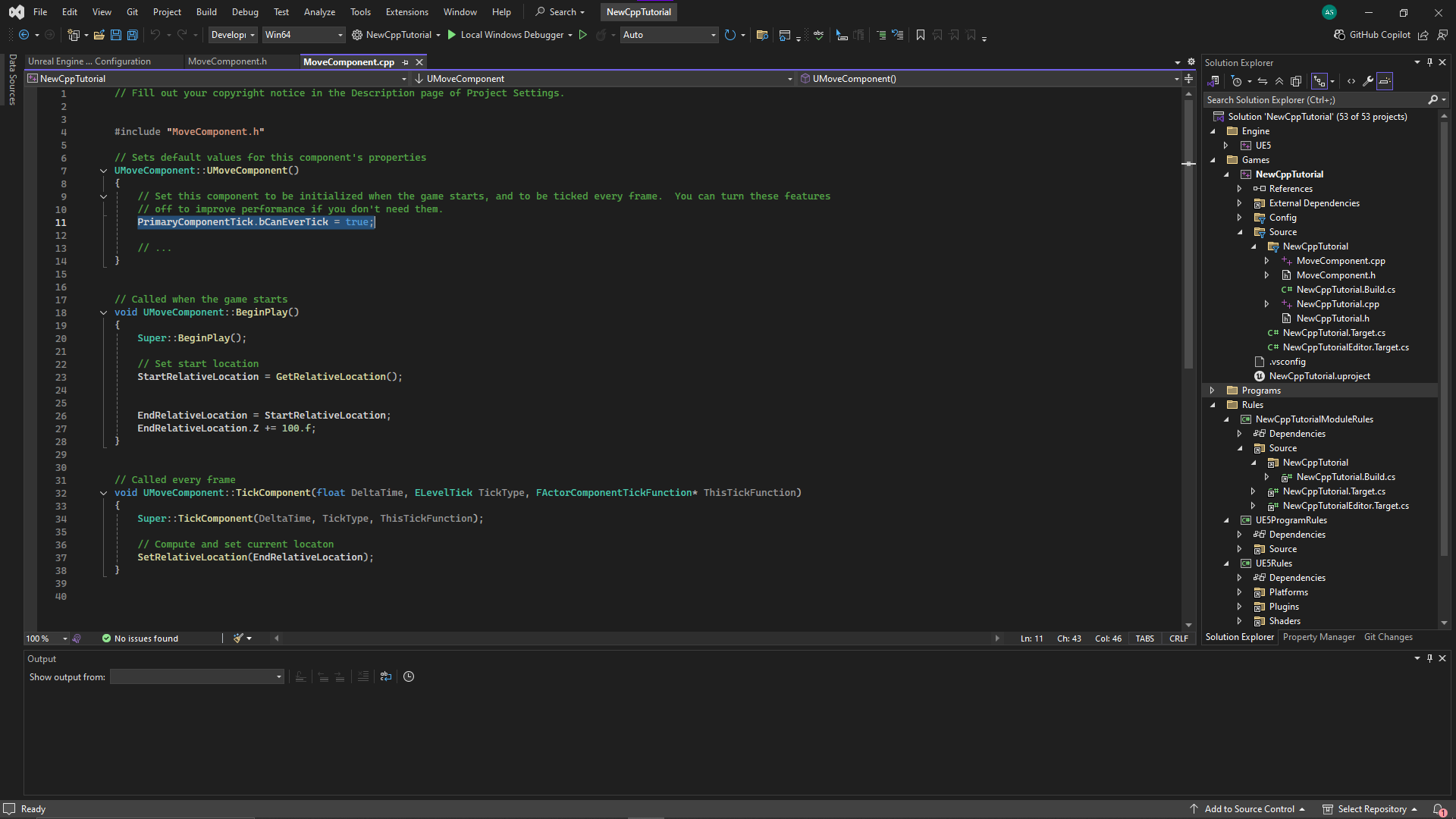Switch to the Git Changes tab
This screenshot has height=819, width=1456.
pyautogui.click(x=1388, y=637)
